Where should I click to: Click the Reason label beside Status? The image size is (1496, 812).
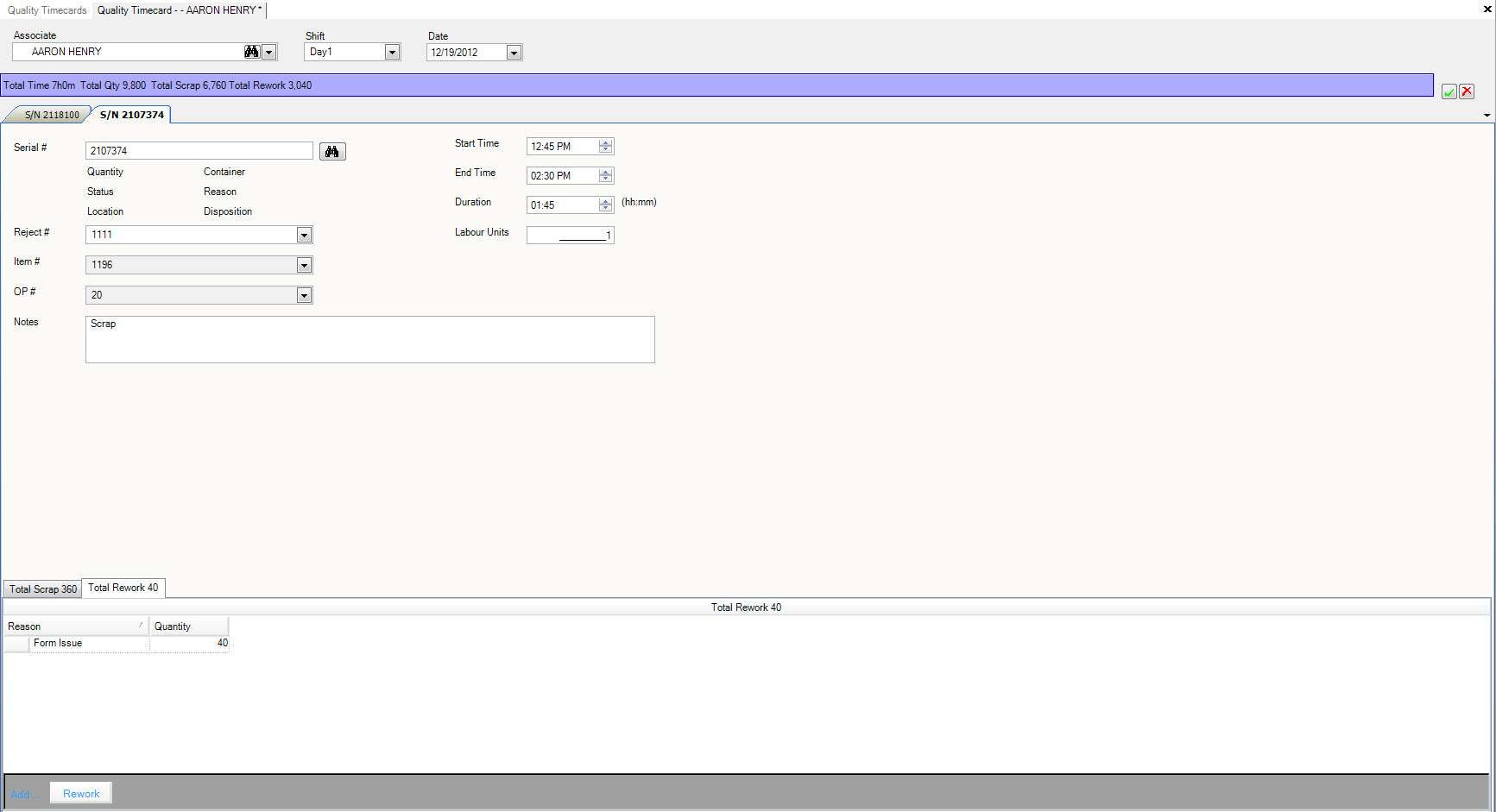tap(220, 192)
